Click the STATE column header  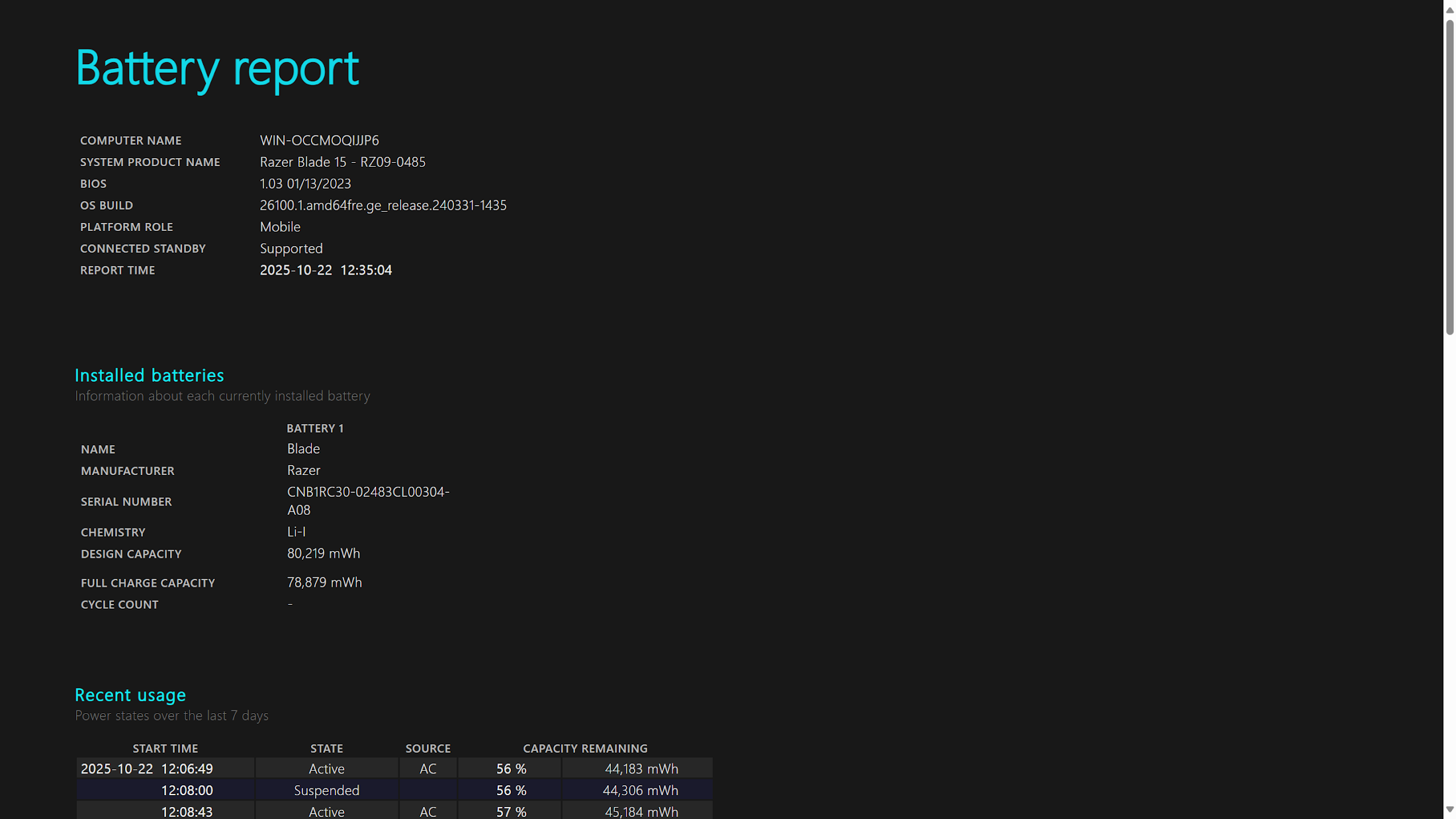(x=326, y=748)
